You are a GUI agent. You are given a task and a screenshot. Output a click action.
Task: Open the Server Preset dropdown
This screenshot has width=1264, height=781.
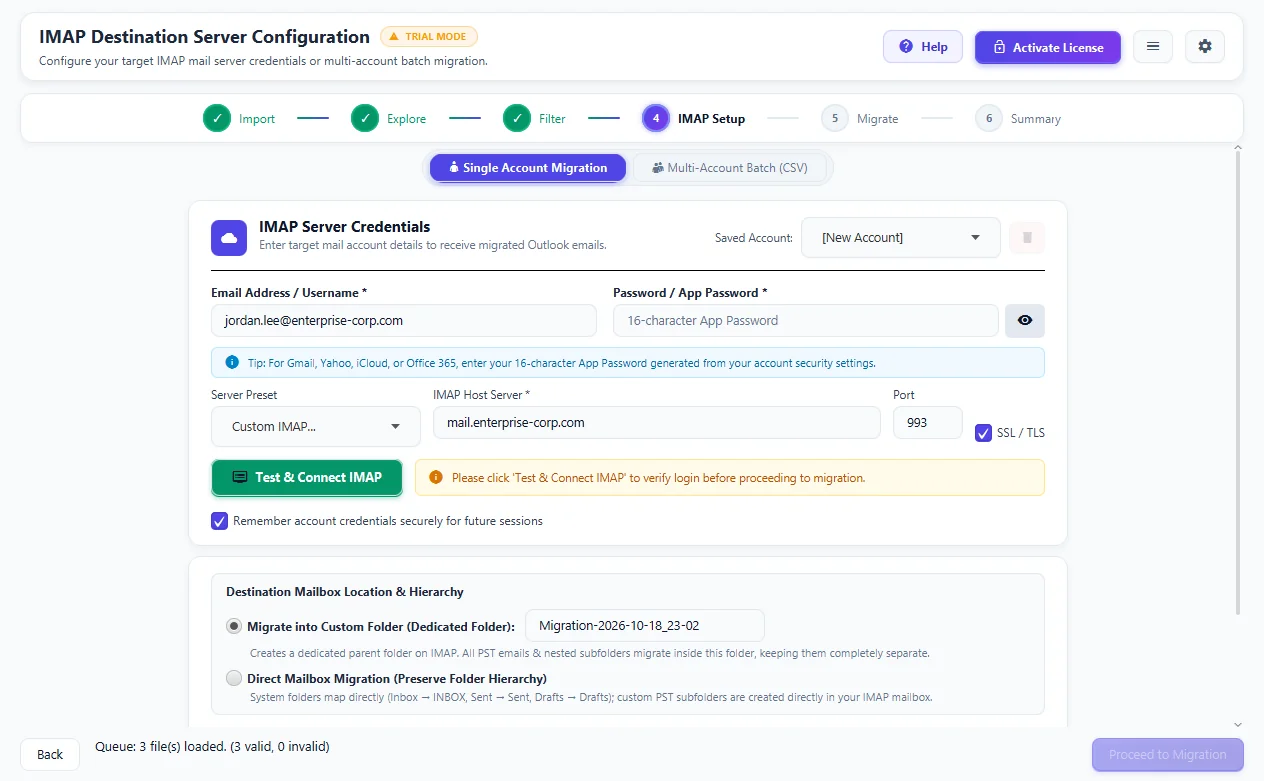[316, 426]
